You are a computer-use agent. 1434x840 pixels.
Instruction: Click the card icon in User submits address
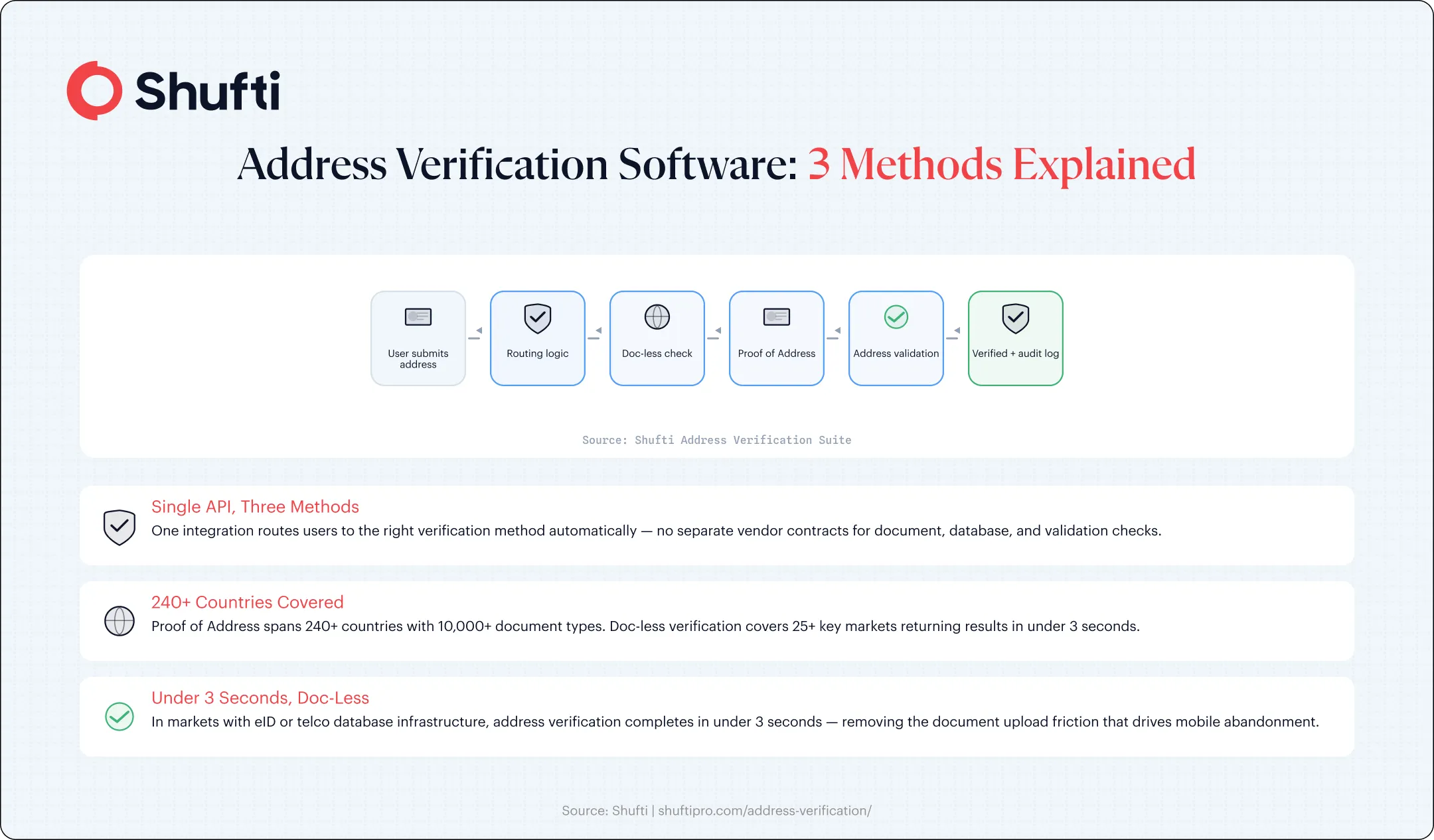(418, 317)
